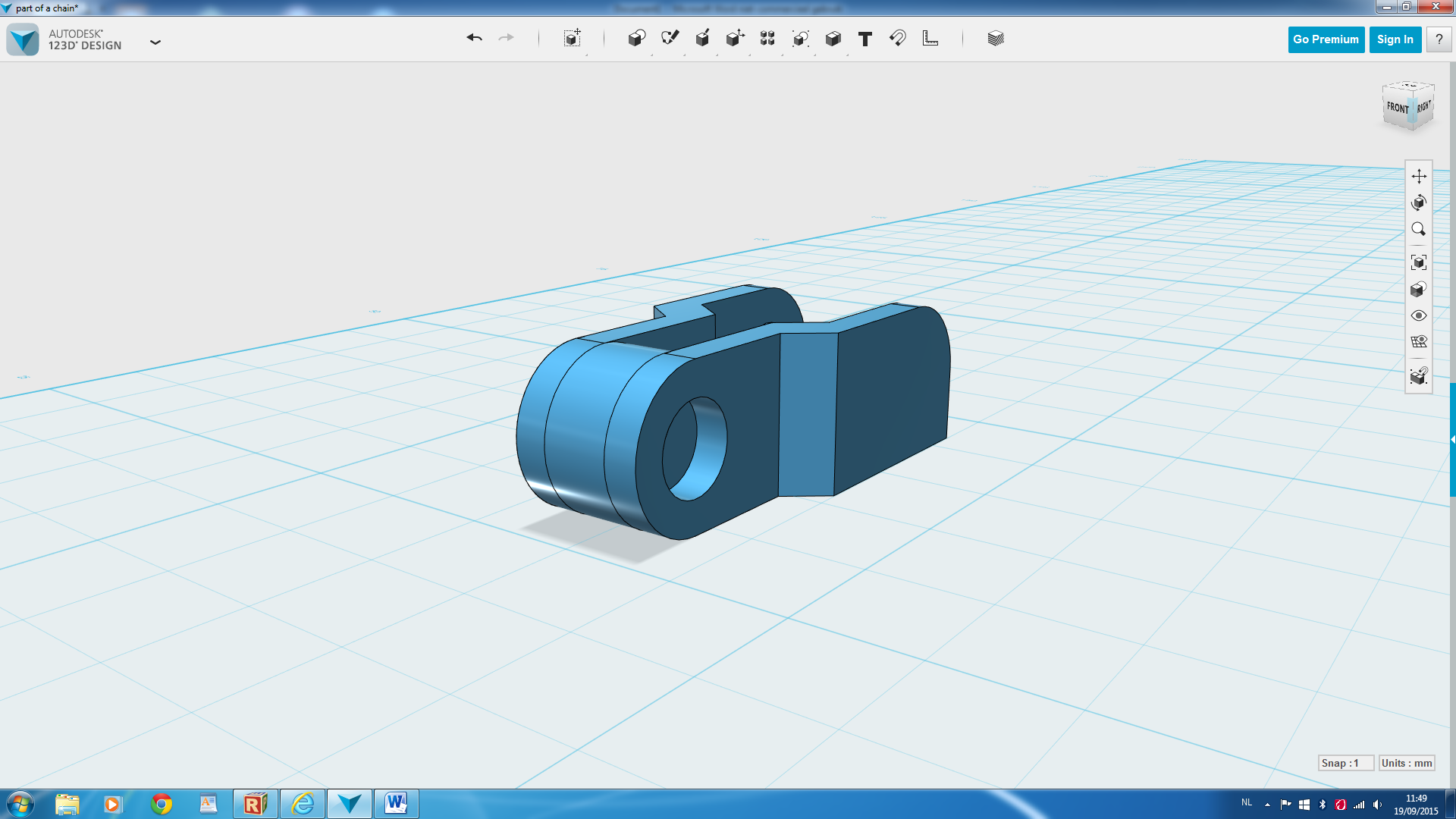1456x819 pixels.
Task: Click the Redo arrow in toolbar
Action: pos(506,38)
